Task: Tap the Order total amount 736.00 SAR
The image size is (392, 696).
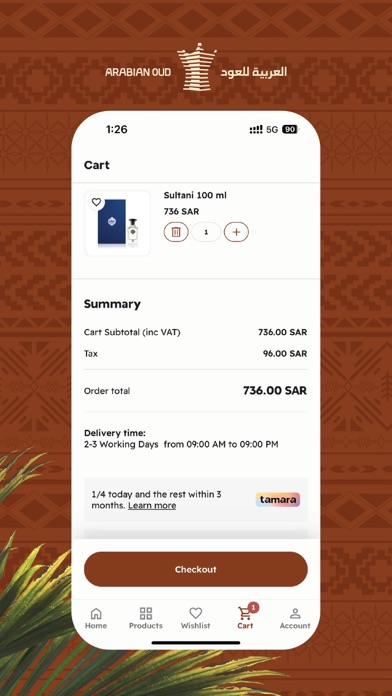Action: 275,391
